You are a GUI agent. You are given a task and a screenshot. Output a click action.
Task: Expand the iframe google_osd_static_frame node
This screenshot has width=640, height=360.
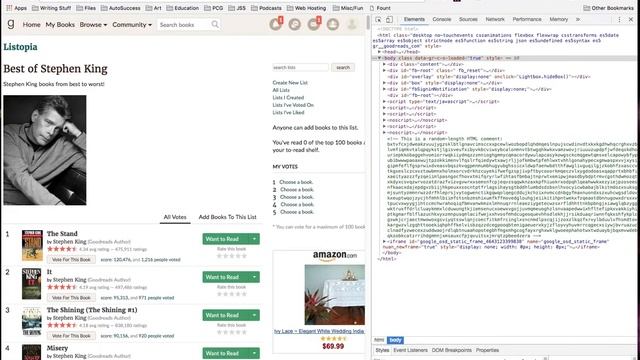coord(384,241)
